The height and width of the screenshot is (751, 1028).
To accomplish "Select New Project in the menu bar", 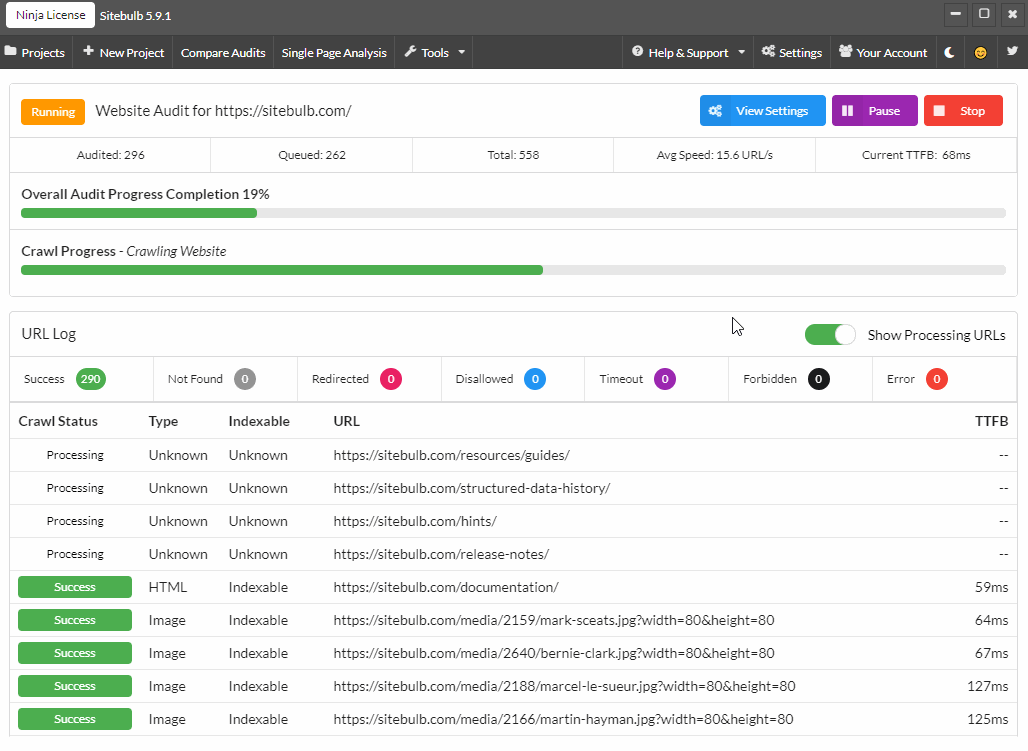I will click(x=123, y=52).
